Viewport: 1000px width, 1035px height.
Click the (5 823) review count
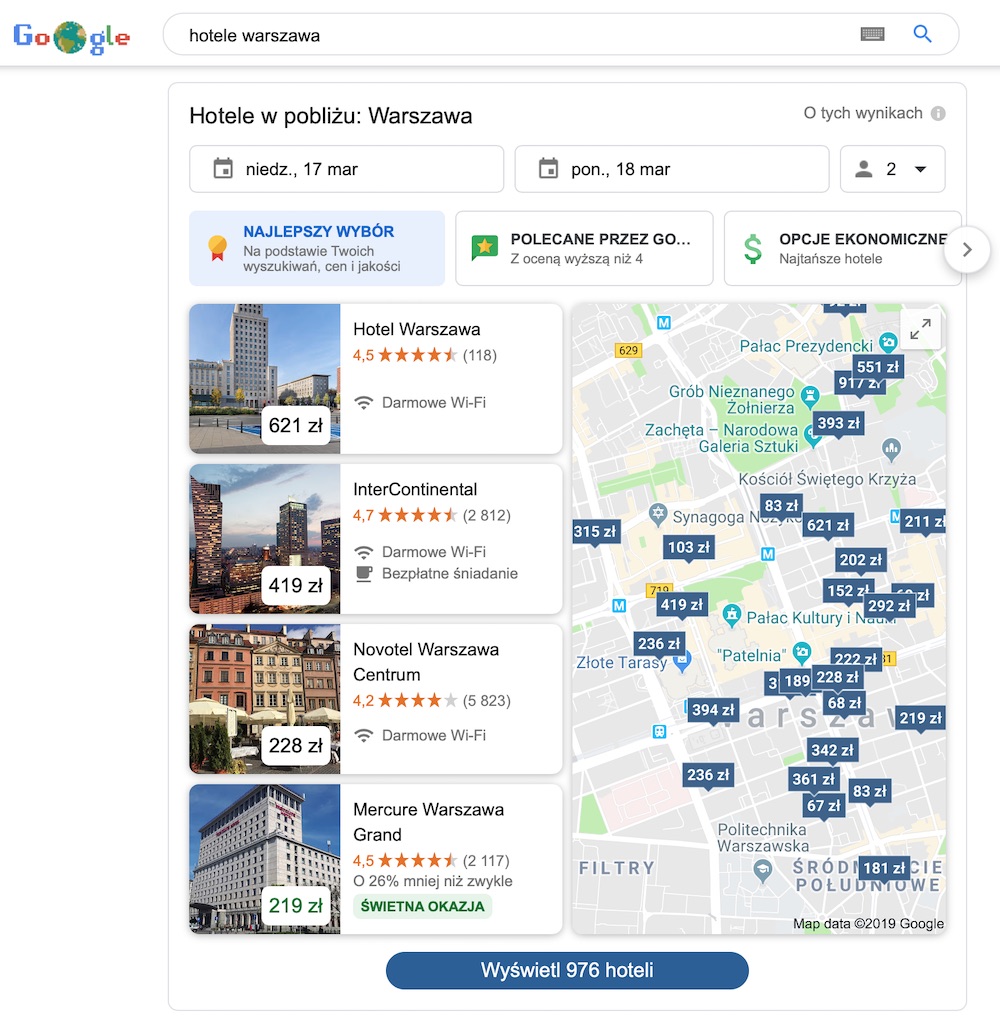486,700
